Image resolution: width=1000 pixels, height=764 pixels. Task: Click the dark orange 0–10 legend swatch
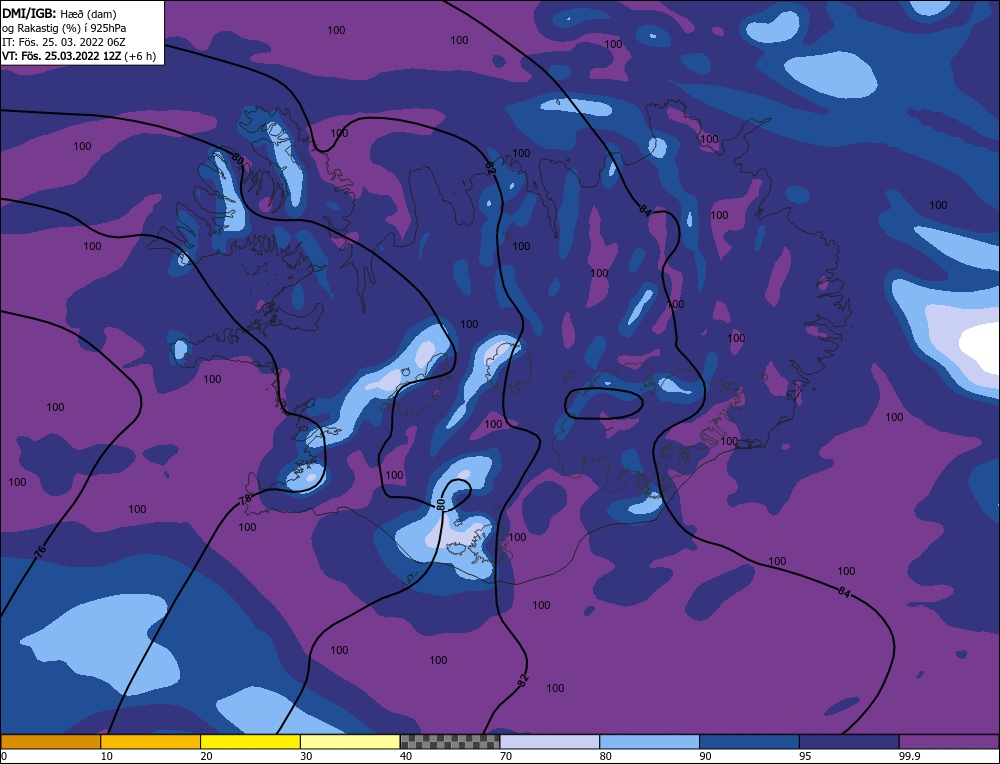[x=50, y=742]
